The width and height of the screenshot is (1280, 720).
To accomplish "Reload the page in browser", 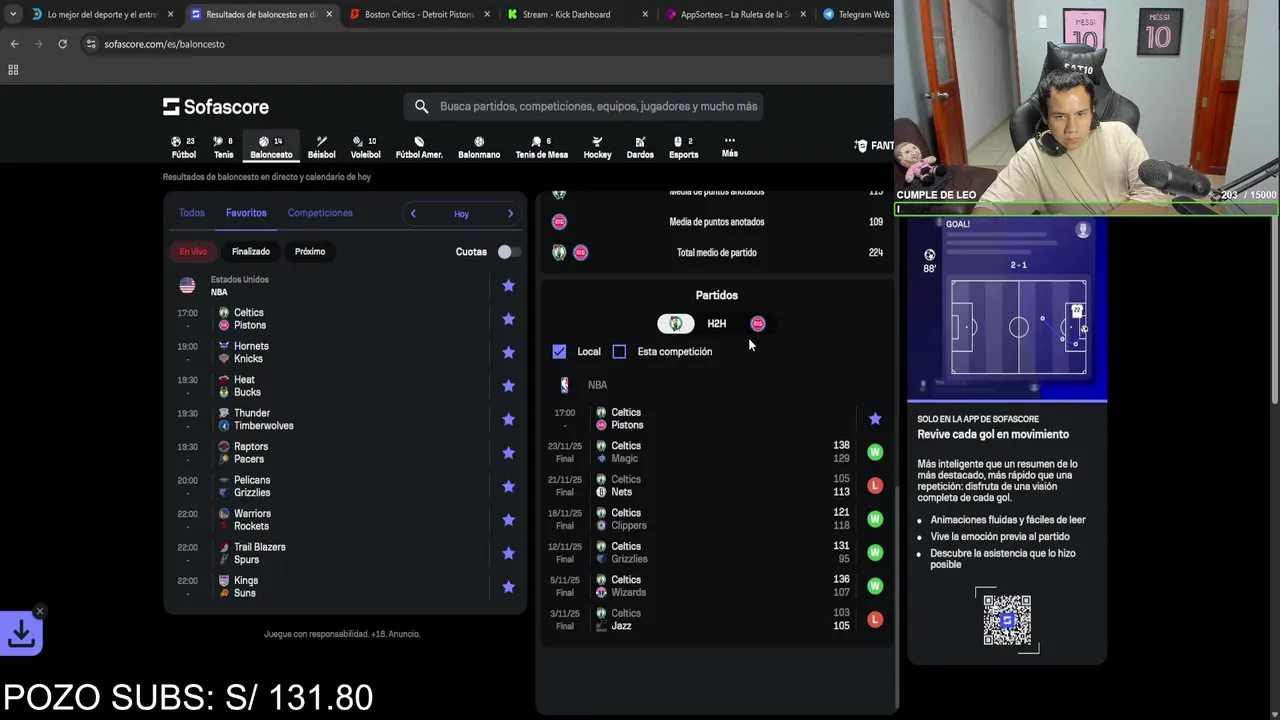I will pos(62,44).
